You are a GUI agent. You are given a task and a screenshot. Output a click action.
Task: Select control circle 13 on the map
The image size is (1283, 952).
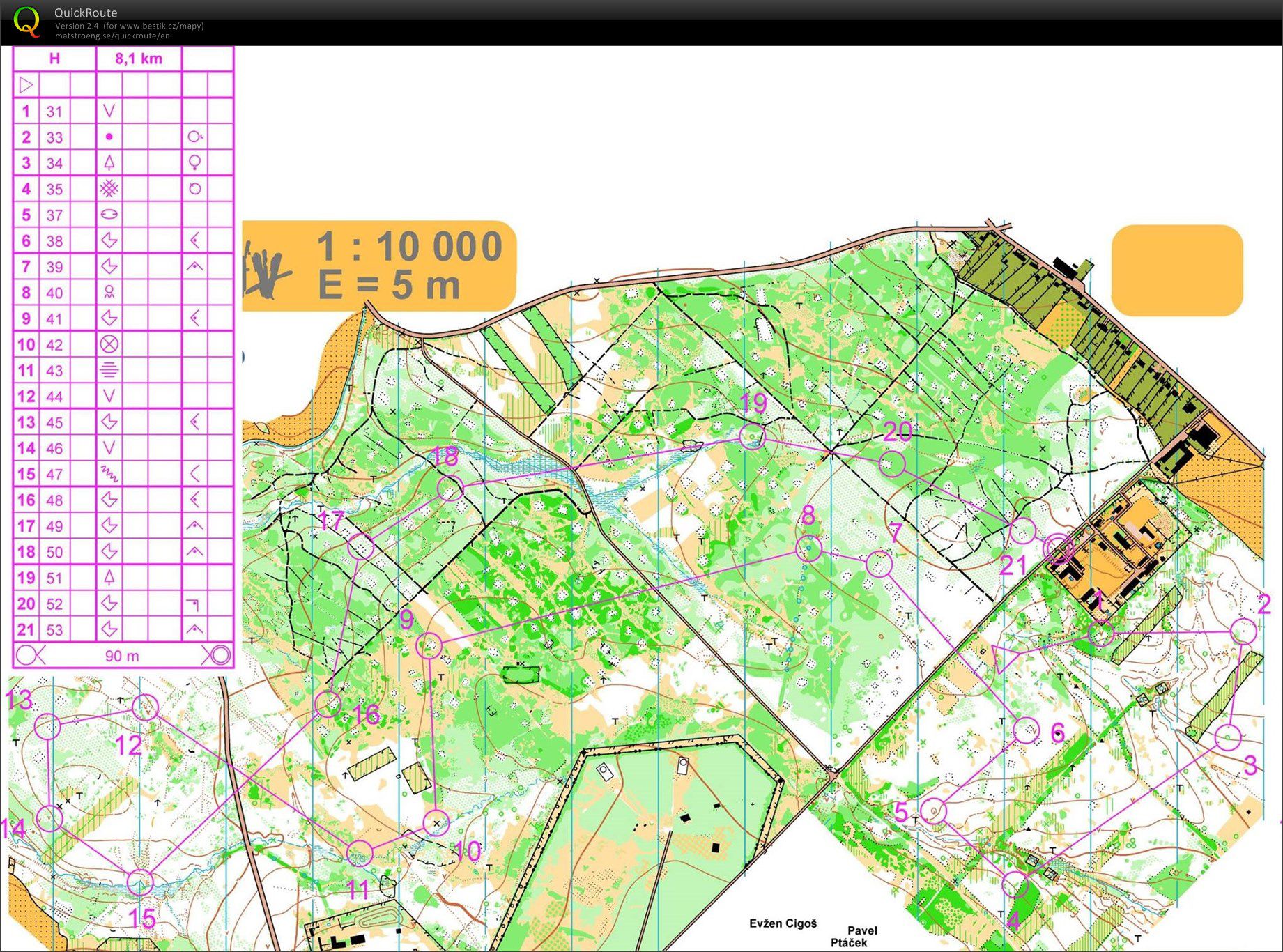pos(47,726)
